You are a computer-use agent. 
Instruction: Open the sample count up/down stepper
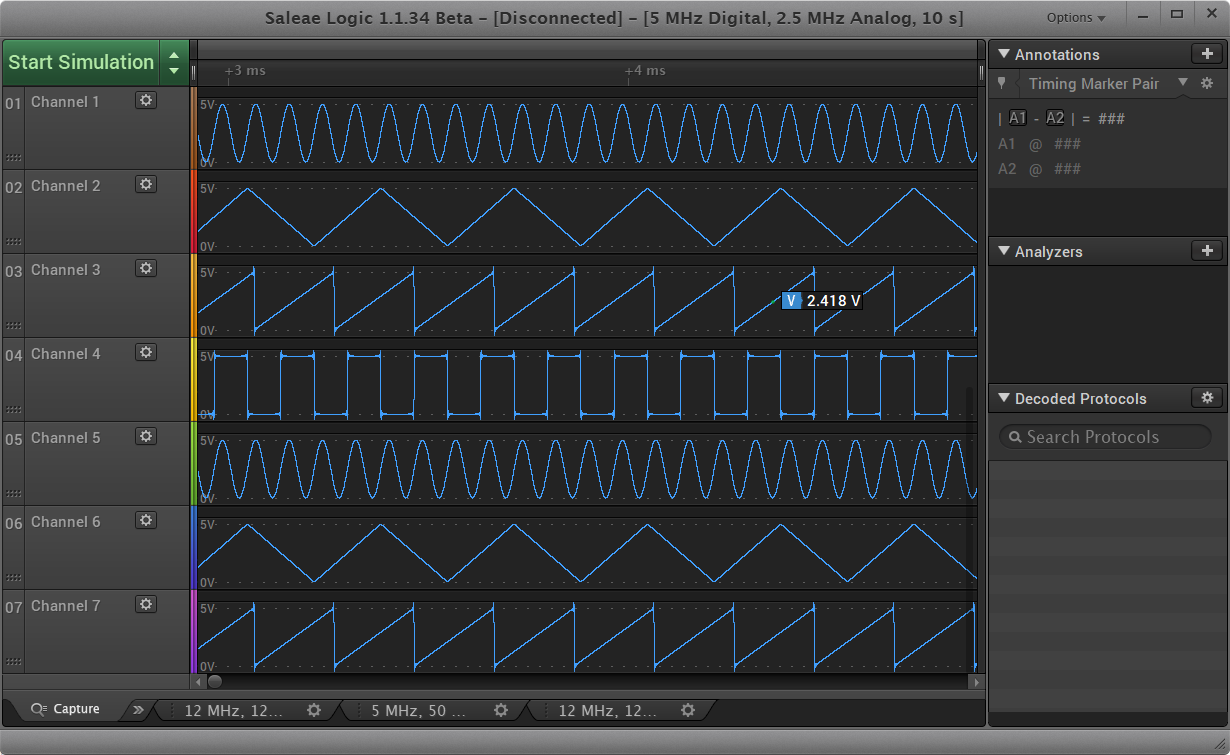(174, 62)
